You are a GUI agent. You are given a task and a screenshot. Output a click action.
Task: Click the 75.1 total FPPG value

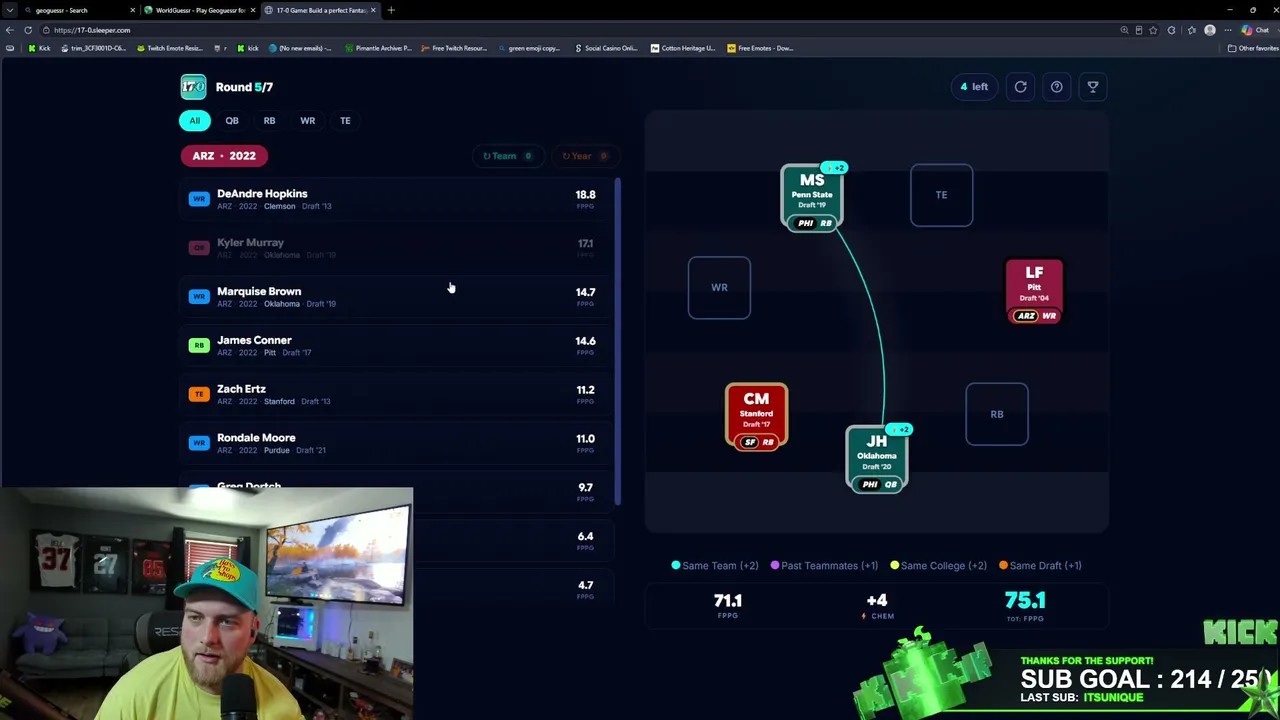pos(1025,600)
